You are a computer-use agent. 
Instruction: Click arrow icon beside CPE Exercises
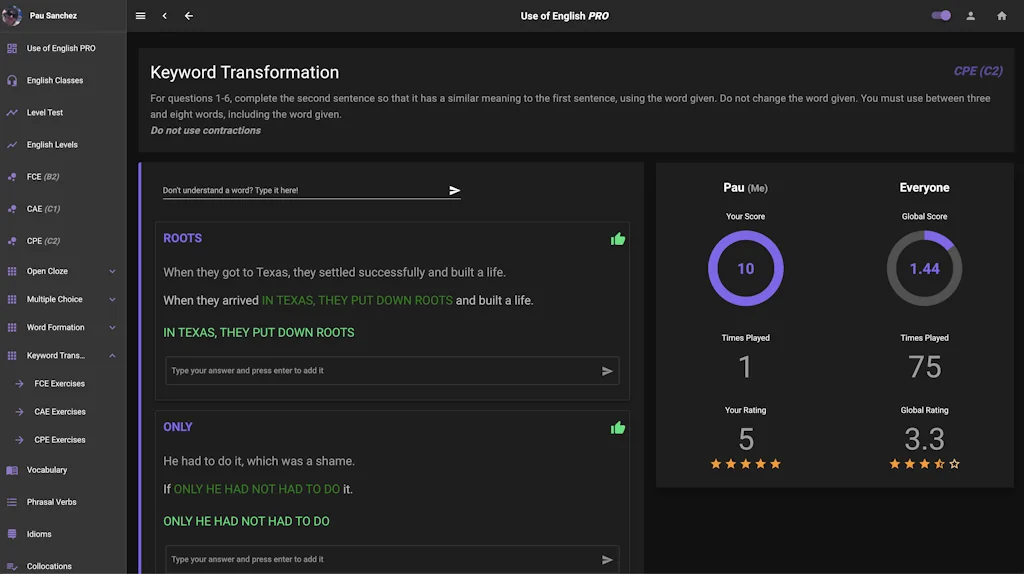tap(19, 439)
